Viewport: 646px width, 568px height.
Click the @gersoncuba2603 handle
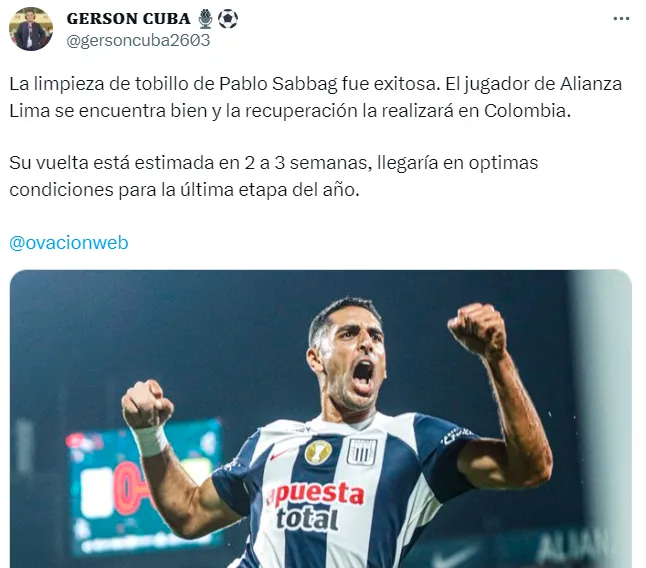tap(138, 40)
